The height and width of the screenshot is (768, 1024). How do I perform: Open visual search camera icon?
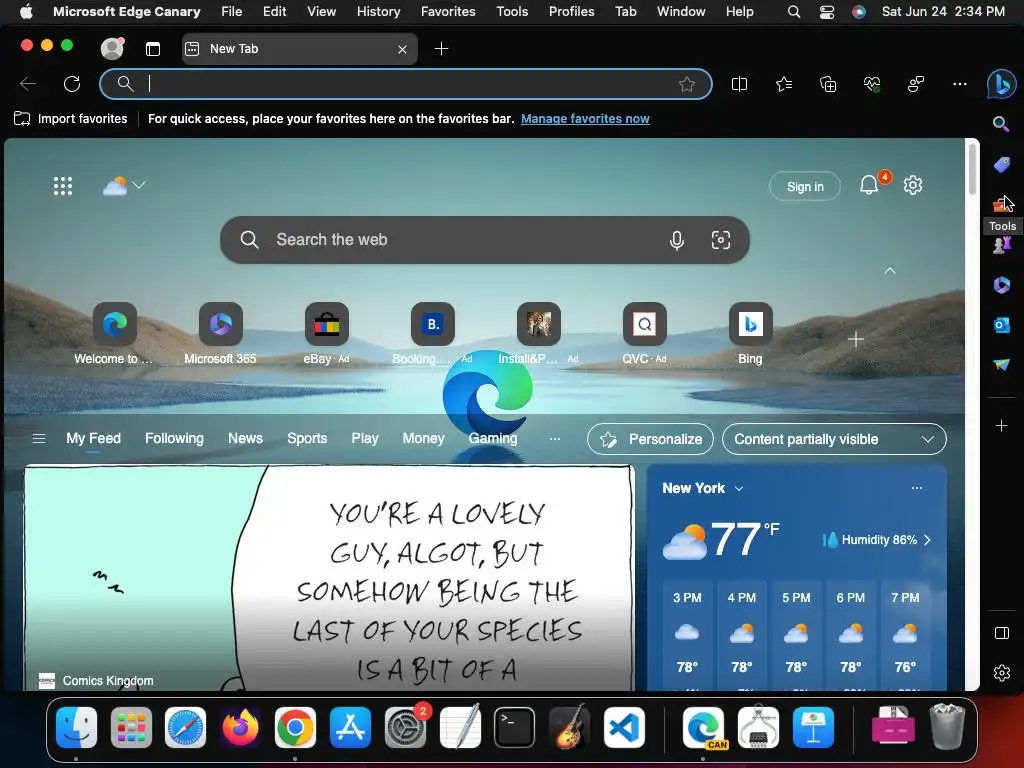click(720, 240)
